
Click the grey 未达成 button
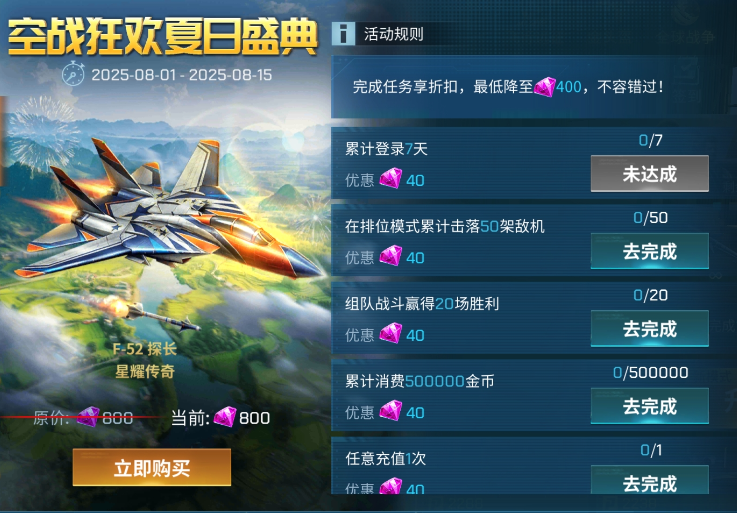pyautogui.click(x=650, y=174)
